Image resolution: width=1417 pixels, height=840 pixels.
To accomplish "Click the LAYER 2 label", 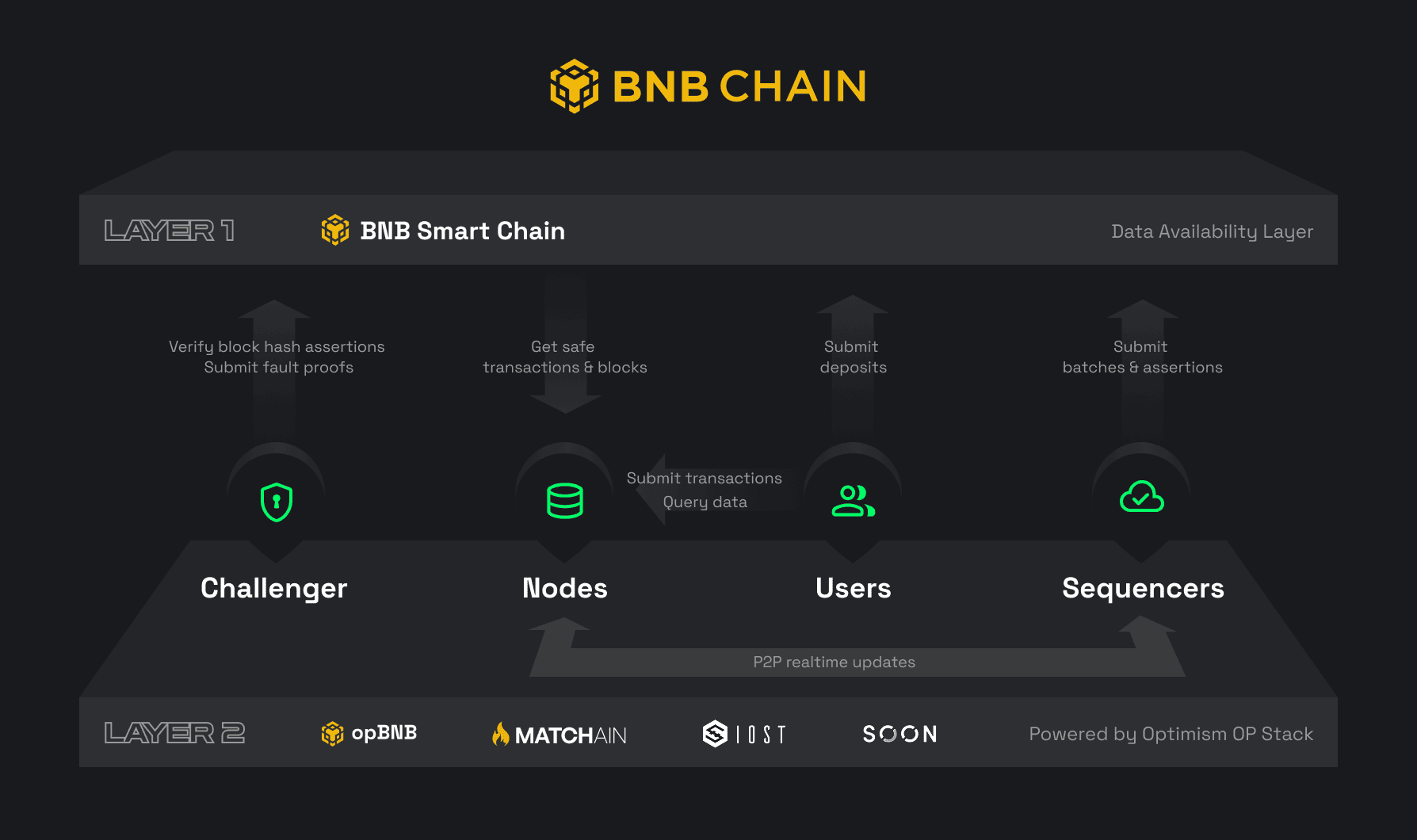I will click(x=174, y=733).
